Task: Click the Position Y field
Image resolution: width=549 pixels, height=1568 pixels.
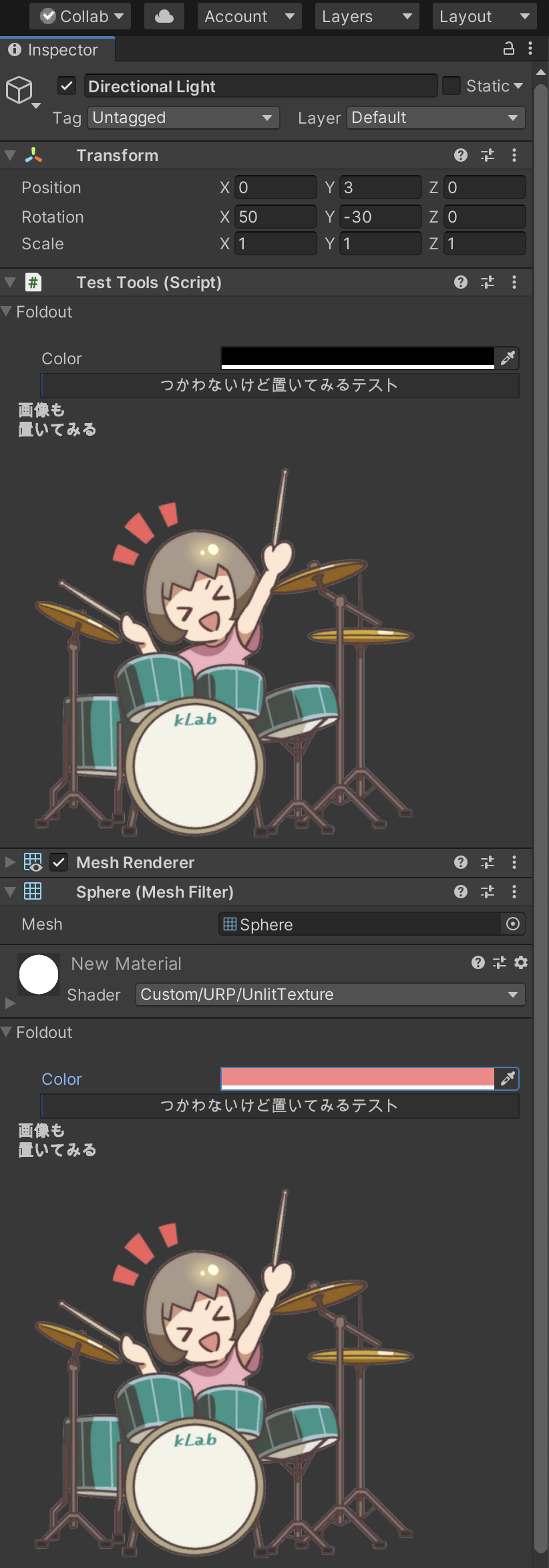Action: pyautogui.click(x=380, y=188)
